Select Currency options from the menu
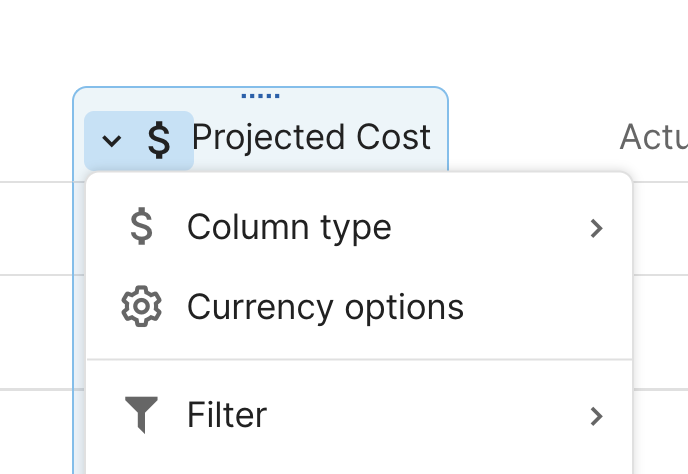Viewport: 688px width, 474px height. (x=325, y=307)
